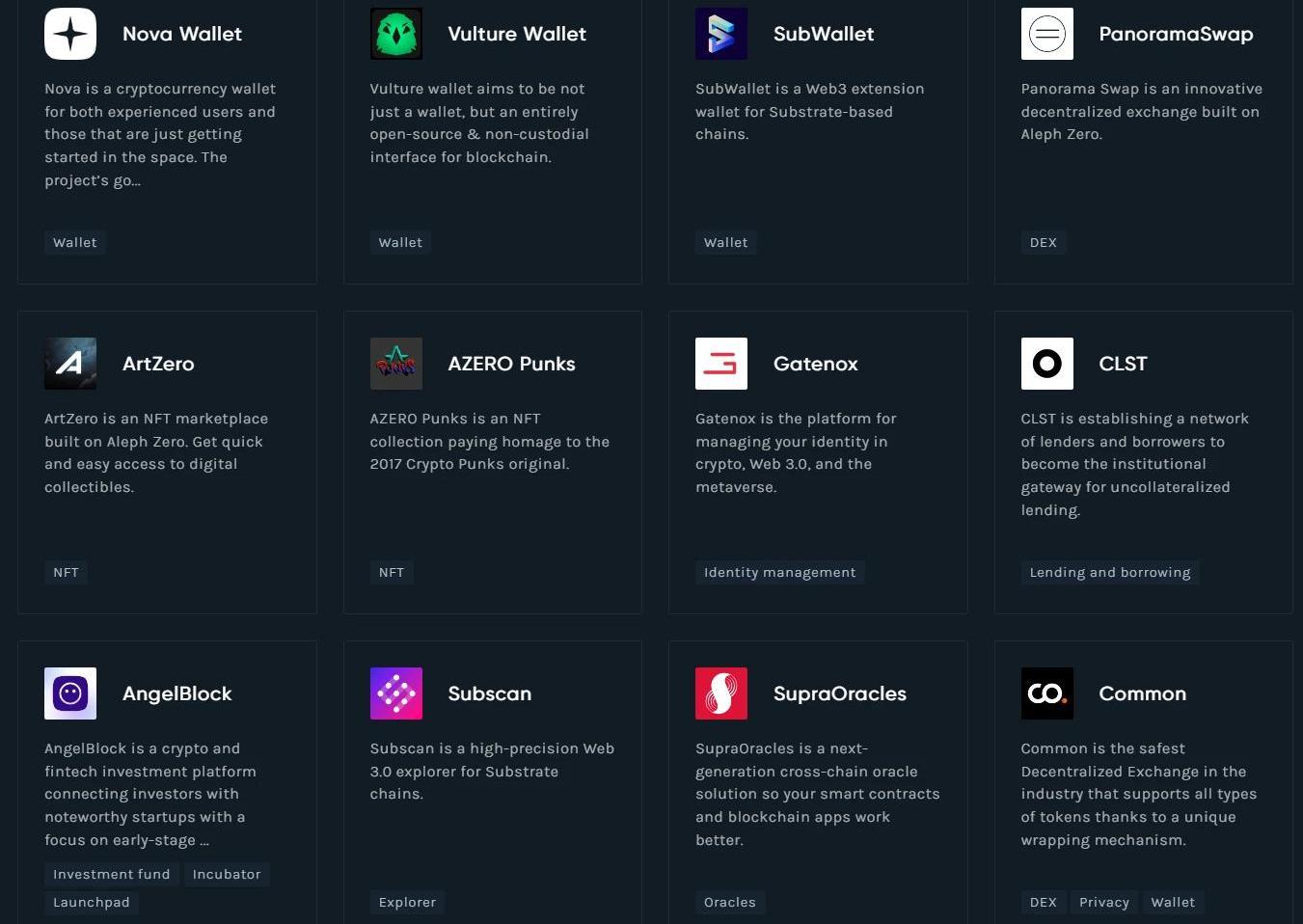The width and height of the screenshot is (1303, 924).
Task: Click the Nova Wallet star logo icon
Action: 70,34
